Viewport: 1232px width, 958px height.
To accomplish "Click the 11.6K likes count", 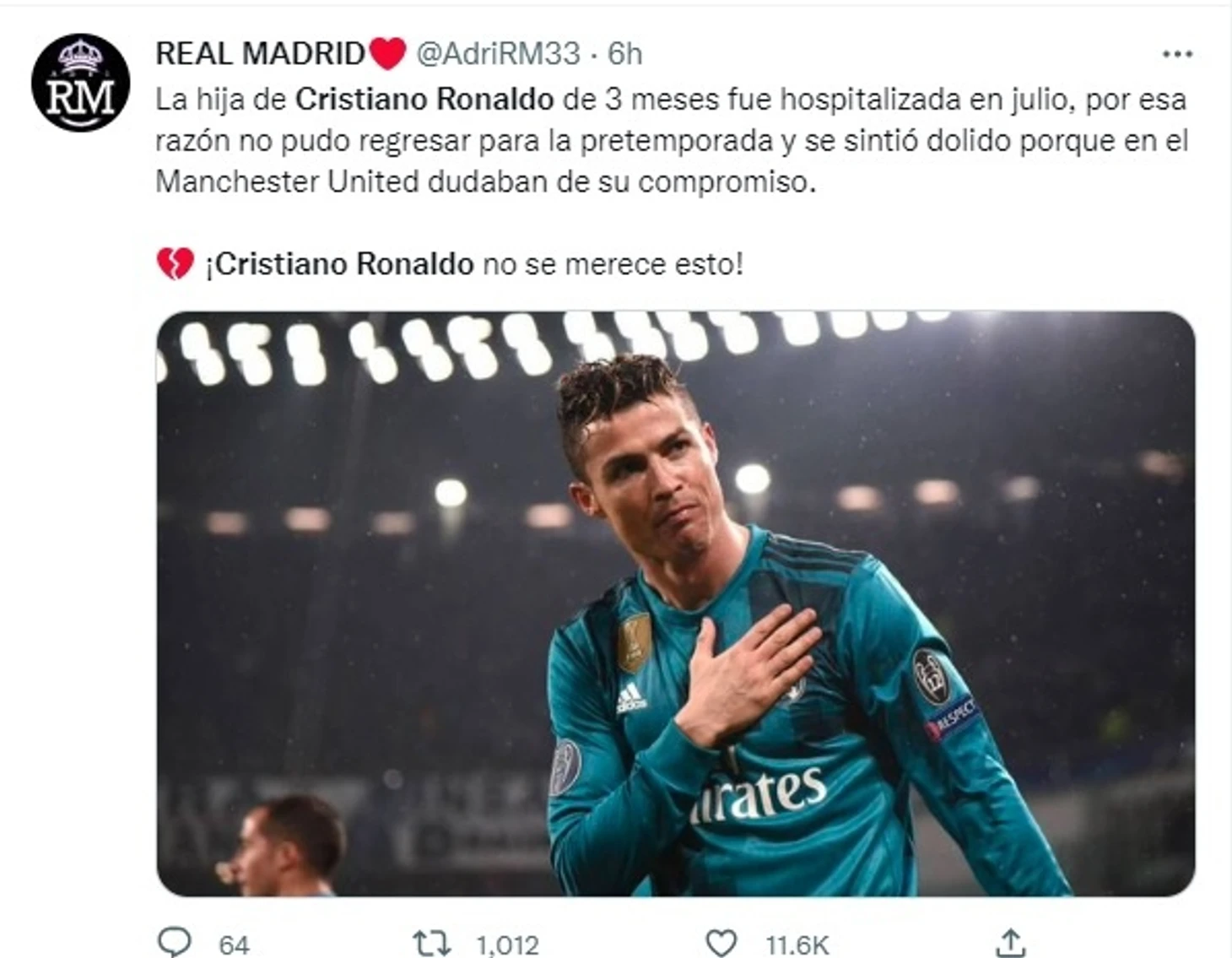I will [797, 944].
